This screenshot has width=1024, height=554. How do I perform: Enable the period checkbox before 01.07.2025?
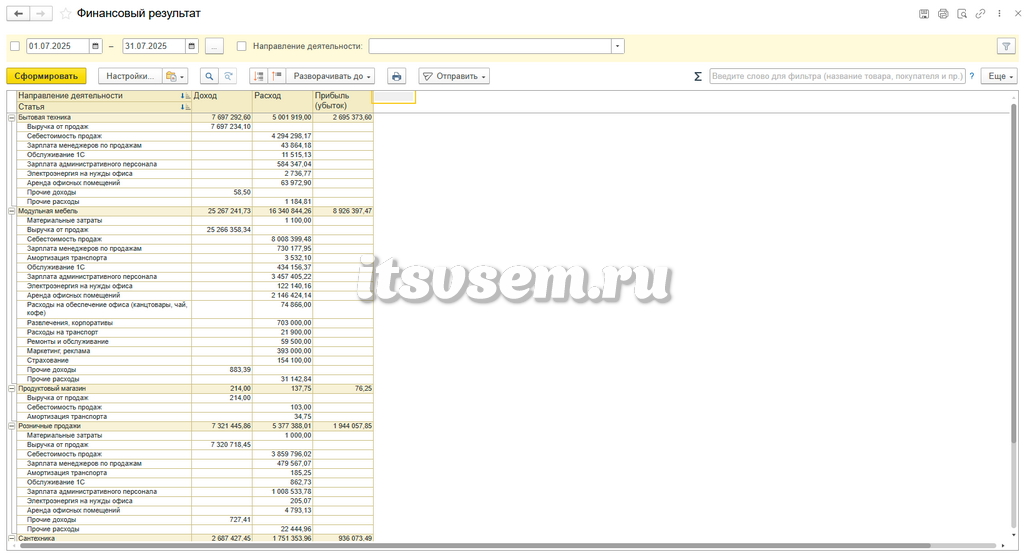pos(15,46)
